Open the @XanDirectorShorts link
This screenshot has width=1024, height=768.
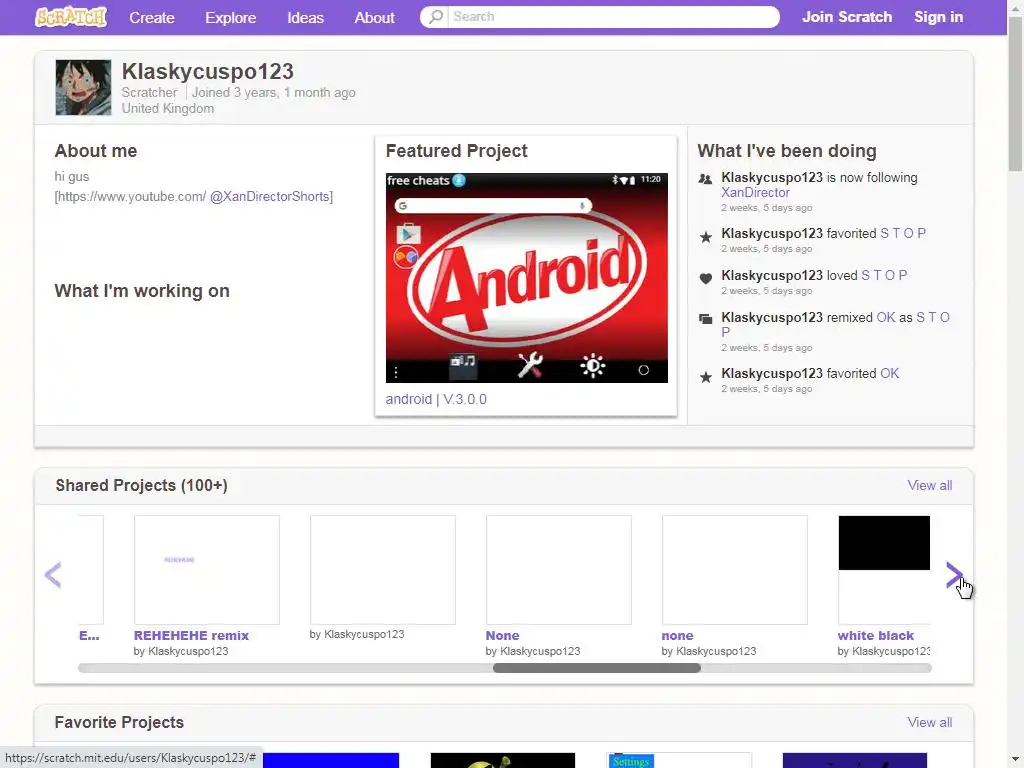270,197
